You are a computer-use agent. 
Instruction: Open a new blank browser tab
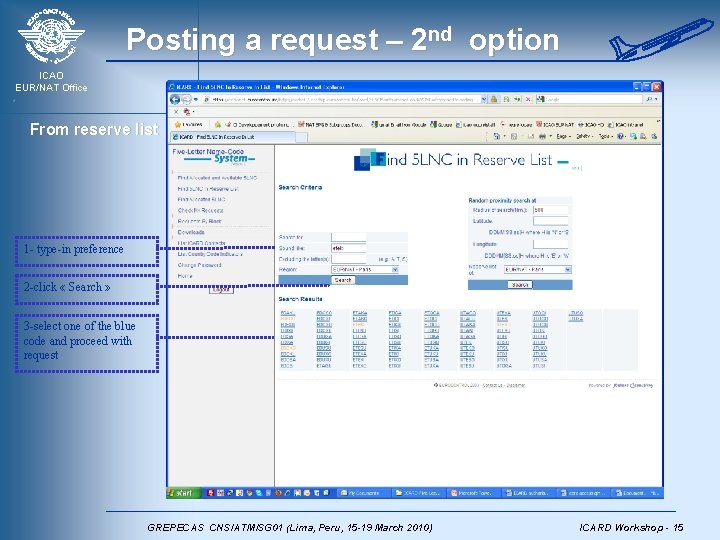tap(301, 137)
